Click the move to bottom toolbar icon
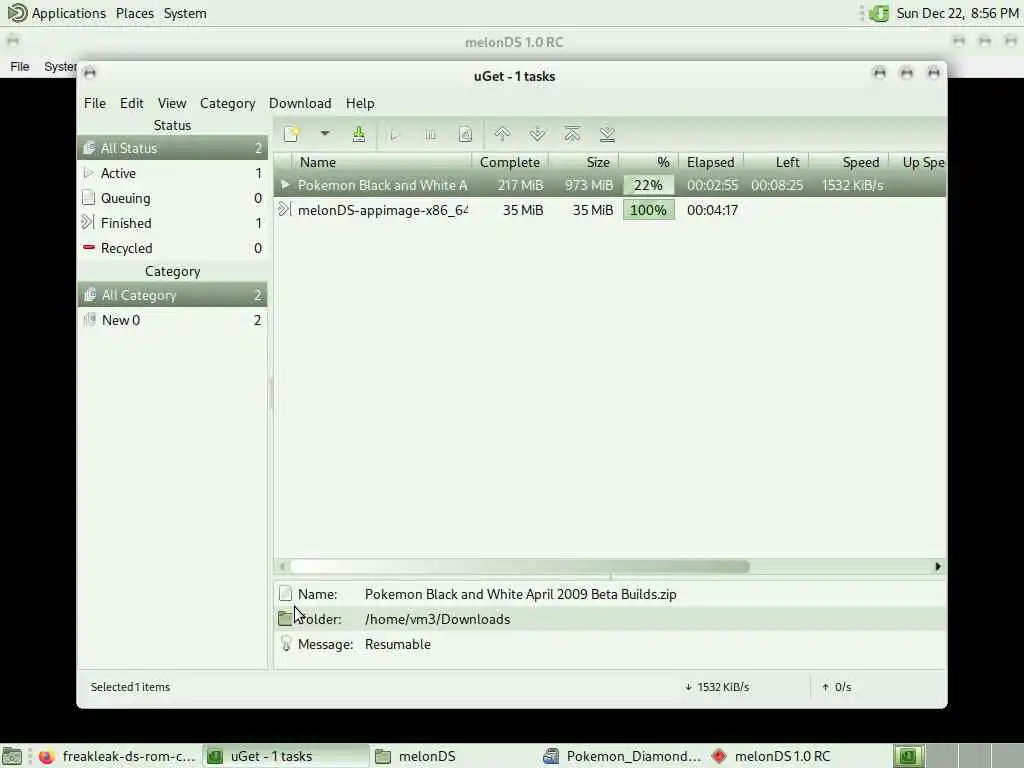1024x768 pixels. 607,135
